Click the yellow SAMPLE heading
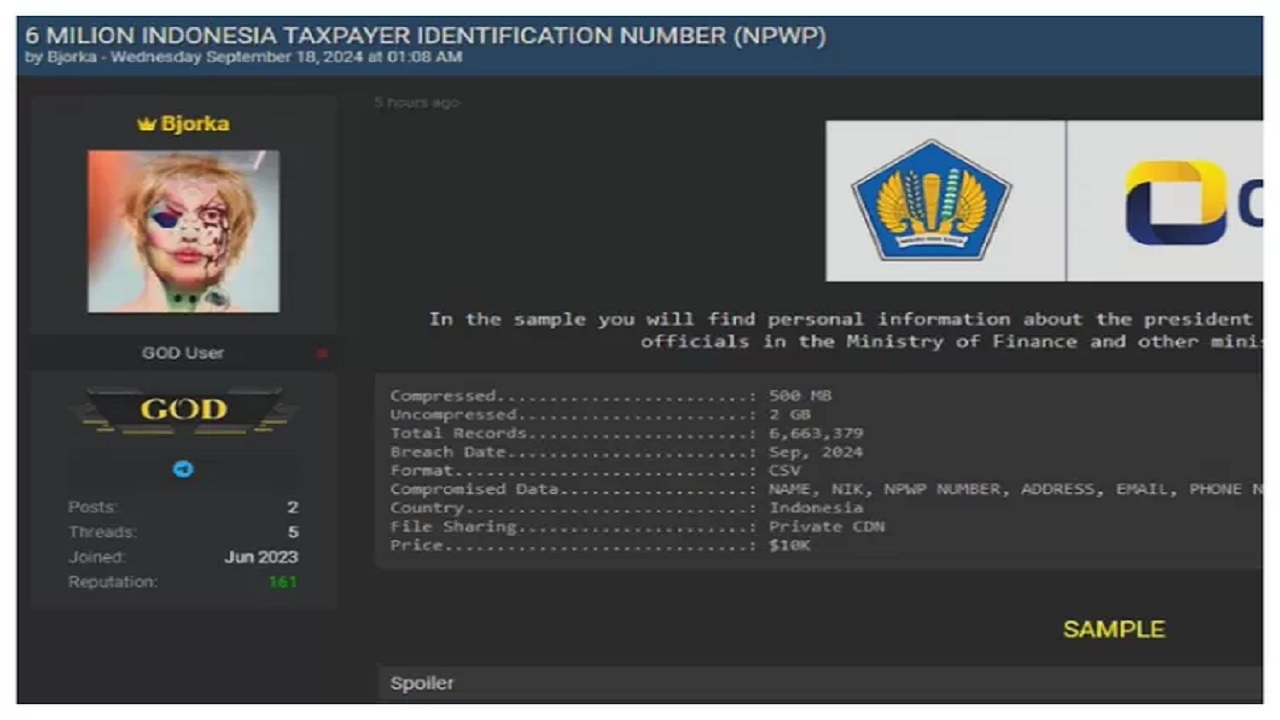 click(1113, 629)
